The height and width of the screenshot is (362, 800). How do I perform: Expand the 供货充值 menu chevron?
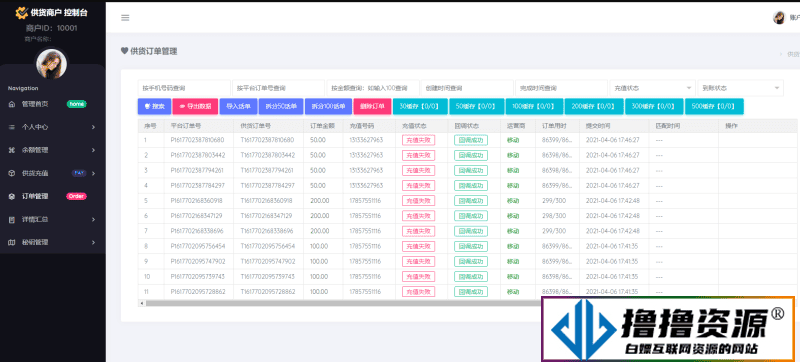(x=93, y=173)
